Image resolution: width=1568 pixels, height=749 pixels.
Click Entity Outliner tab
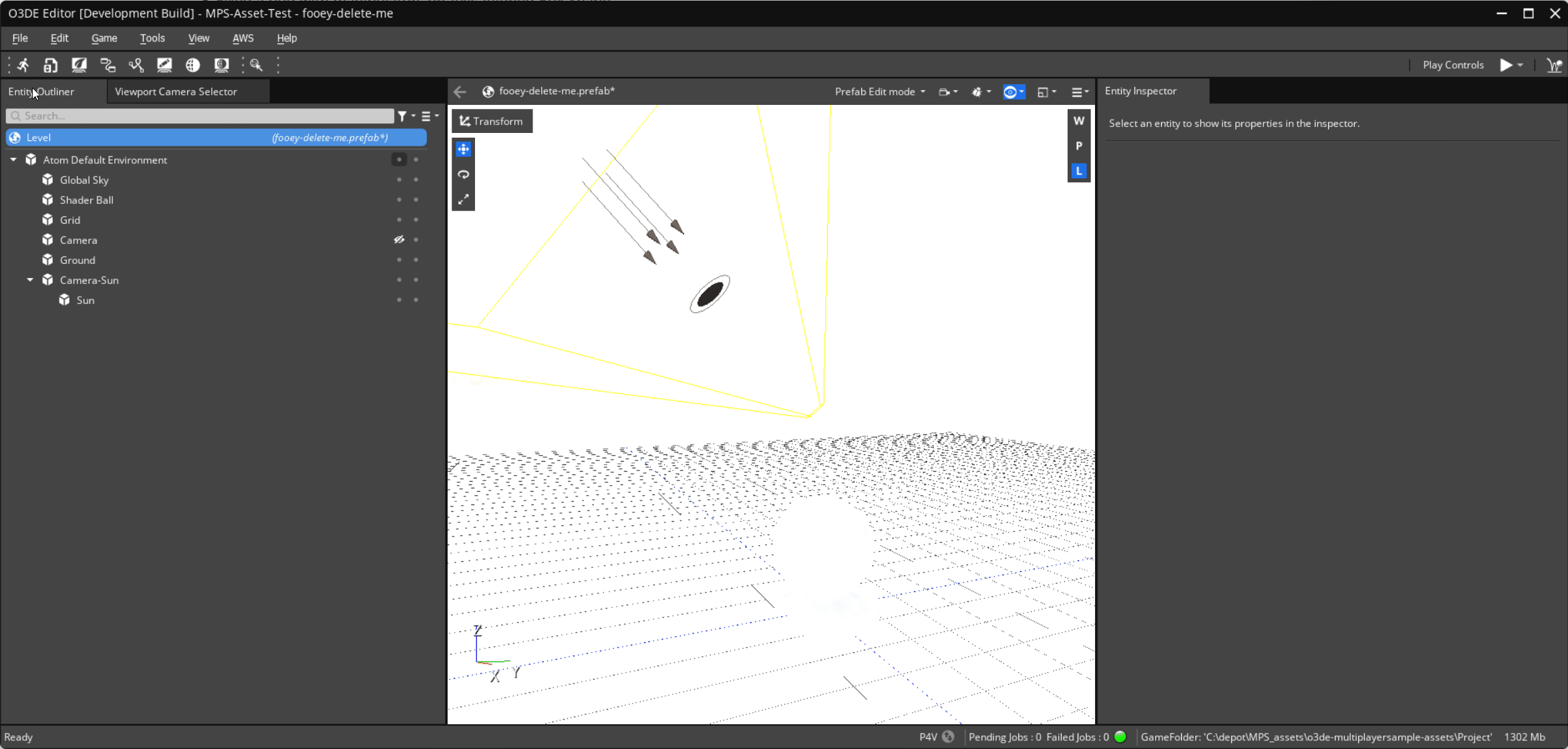pos(41,91)
